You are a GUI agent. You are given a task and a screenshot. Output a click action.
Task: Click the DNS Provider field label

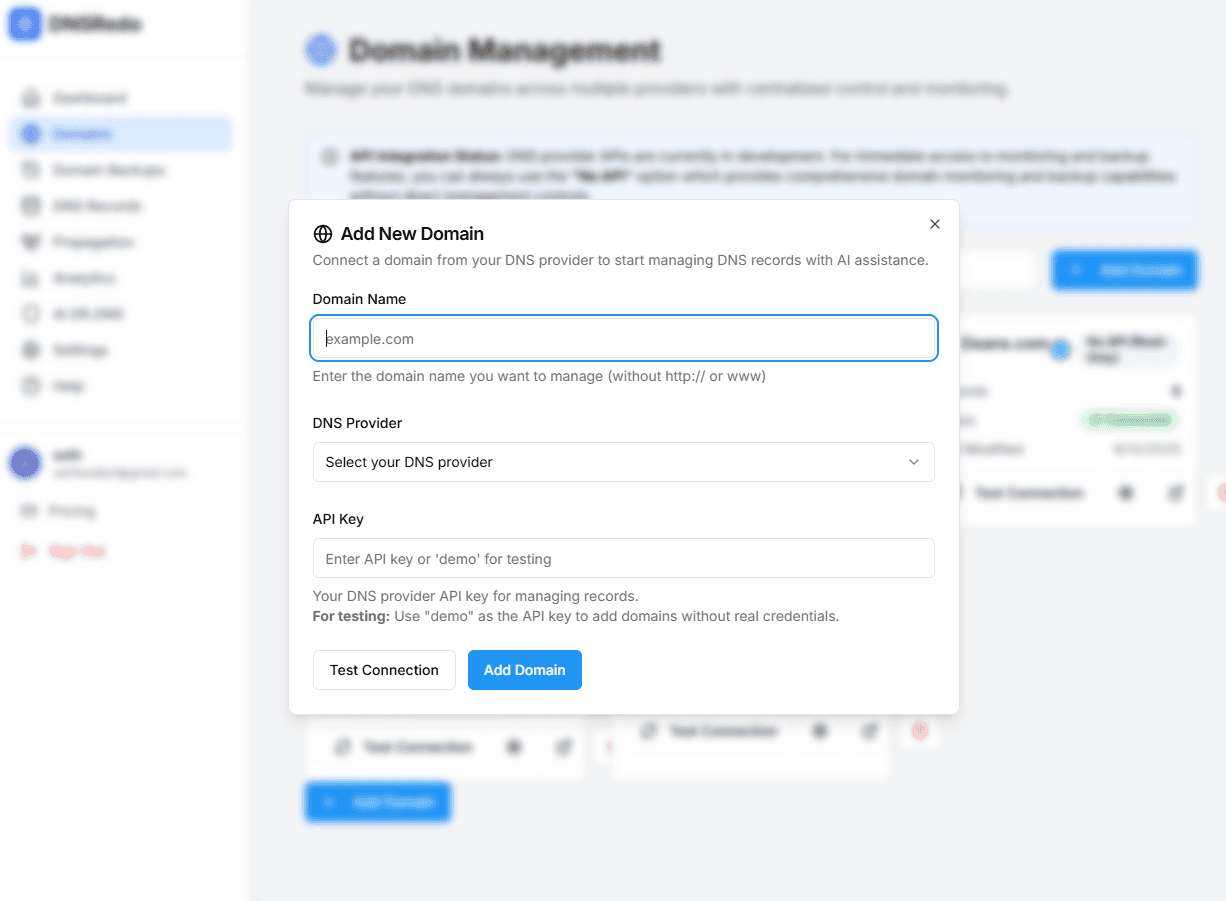[357, 423]
